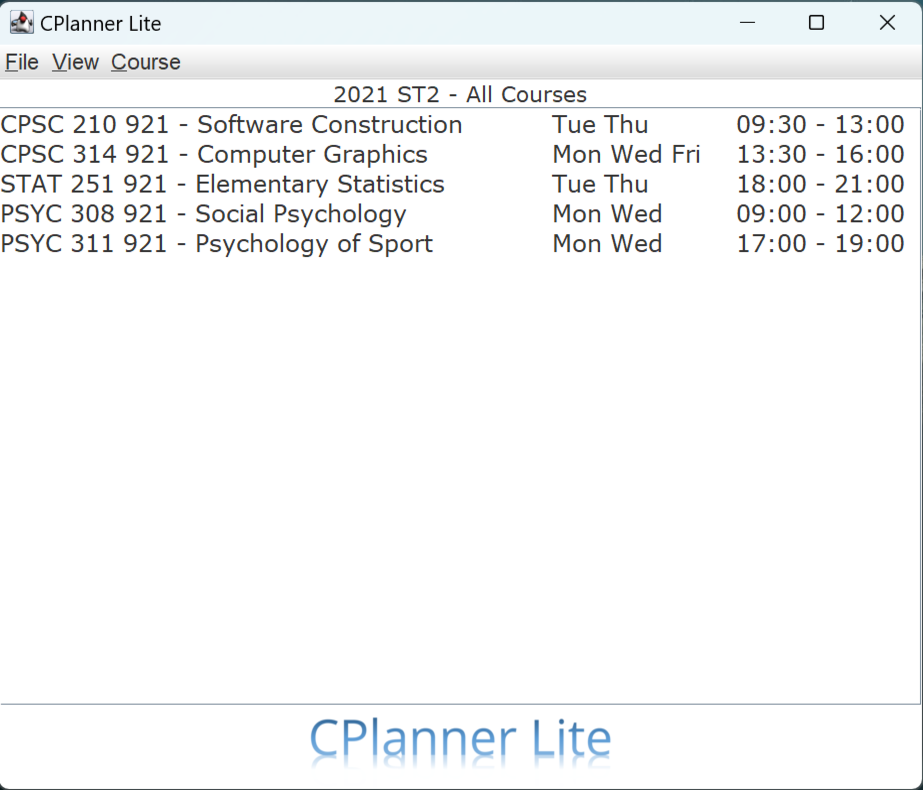This screenshot has height=790, width=923.
Task: Click the 17:00 - 19:00 time entry
Action: [x=820, y=244]
